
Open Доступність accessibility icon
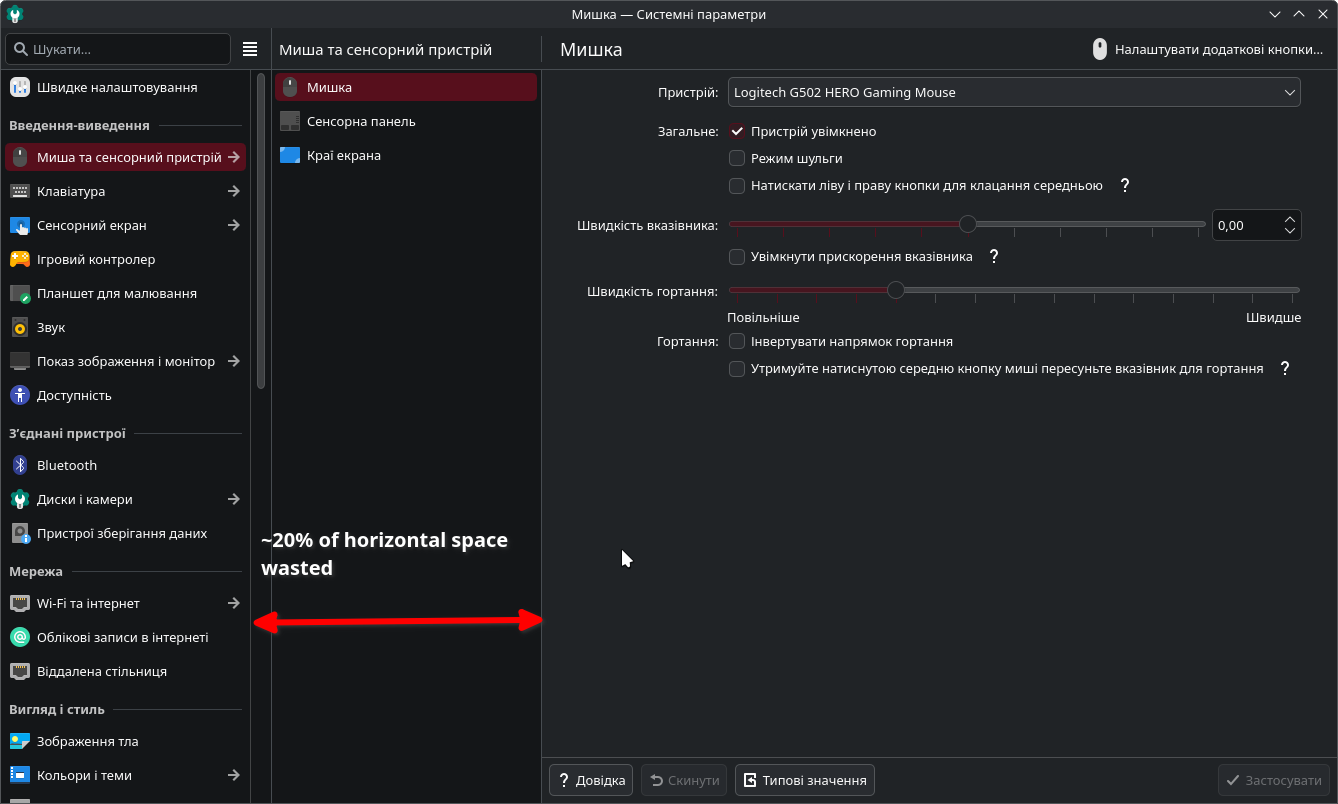point(20,395)
